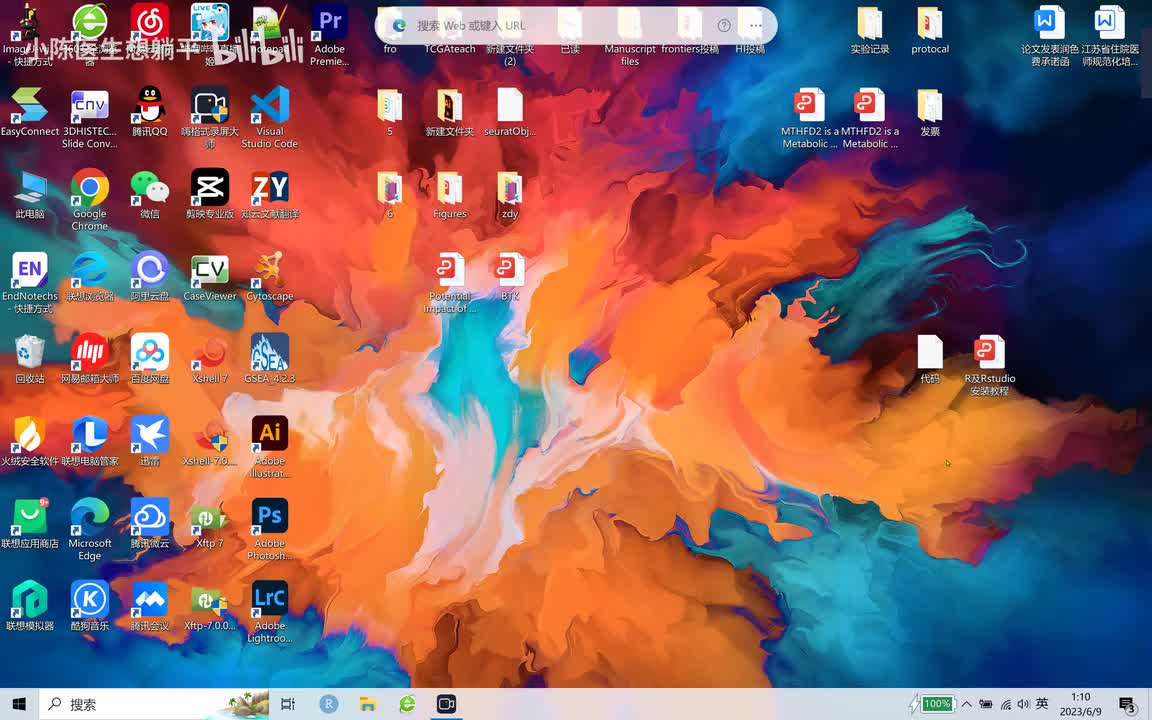1152x720 pixels.
Task: Open 知云文献翻译 desktop icon
Action: point(270,194)
